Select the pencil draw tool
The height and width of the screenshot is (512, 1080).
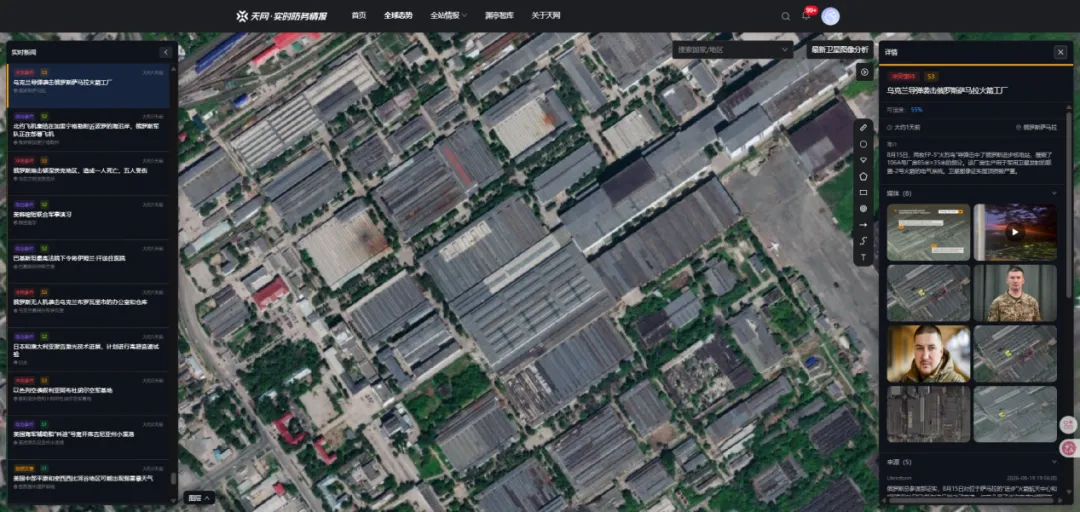(864, 127)
